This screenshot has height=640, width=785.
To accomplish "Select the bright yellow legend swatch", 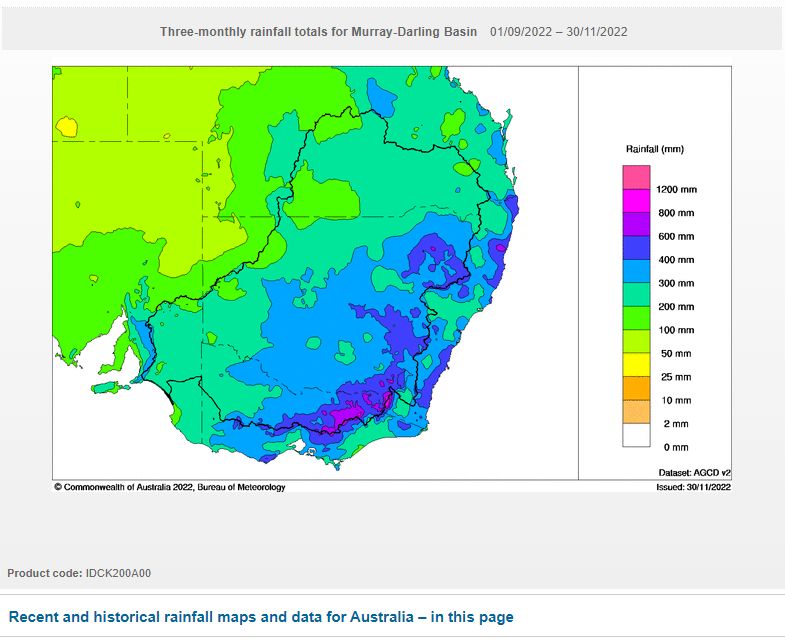I will pyautogui.click(x=637, y=364).
